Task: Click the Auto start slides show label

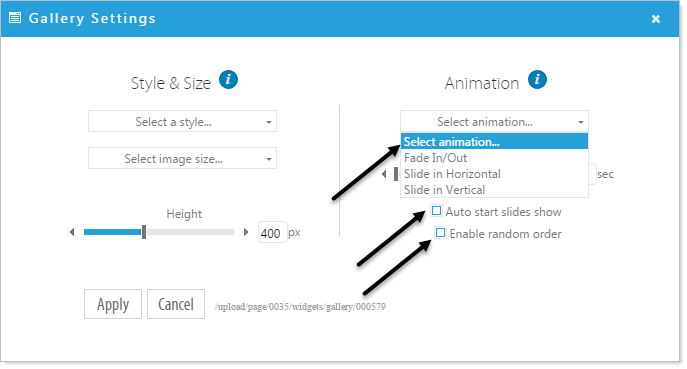Action: tap(503, 212)
